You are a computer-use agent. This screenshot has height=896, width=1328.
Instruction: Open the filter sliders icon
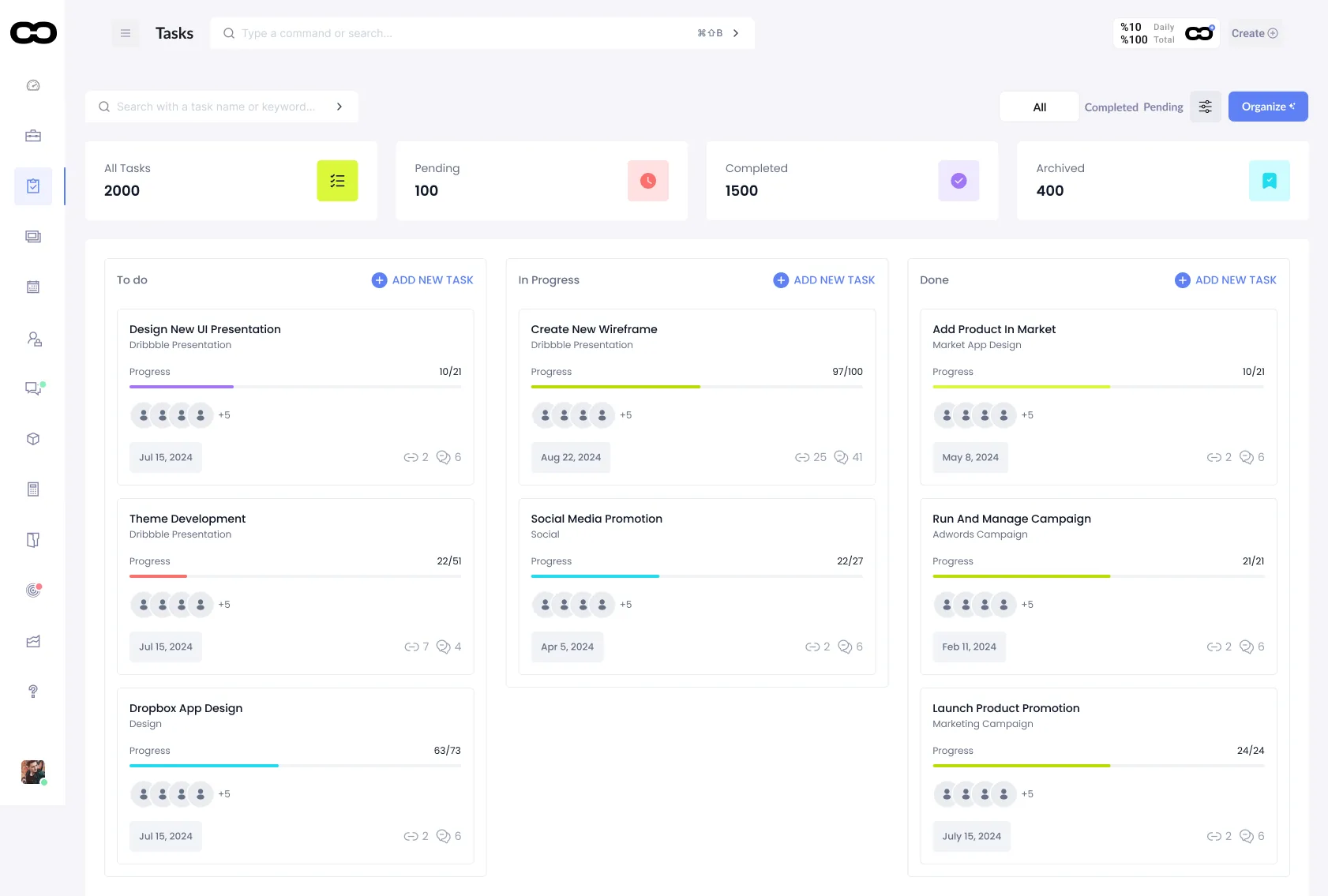(1206, 107)
